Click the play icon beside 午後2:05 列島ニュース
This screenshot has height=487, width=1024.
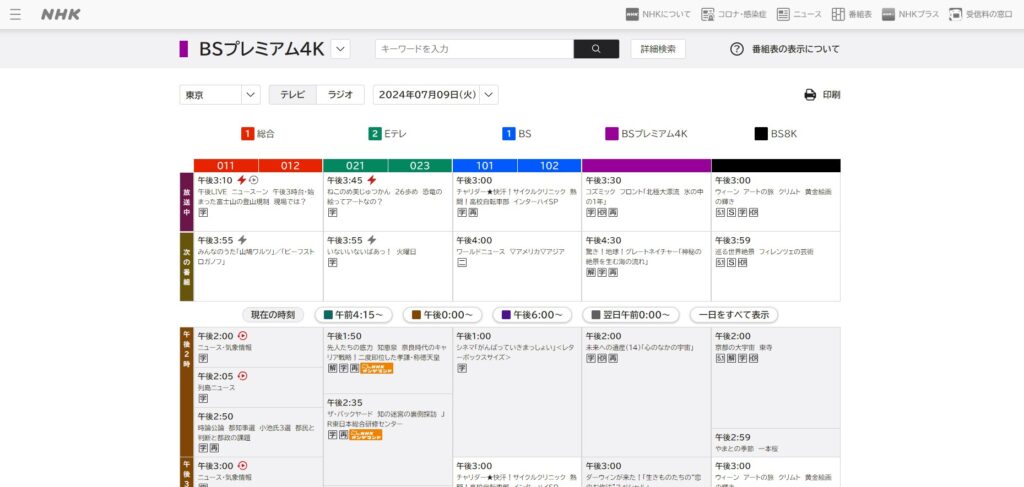[x=242, y=376]
